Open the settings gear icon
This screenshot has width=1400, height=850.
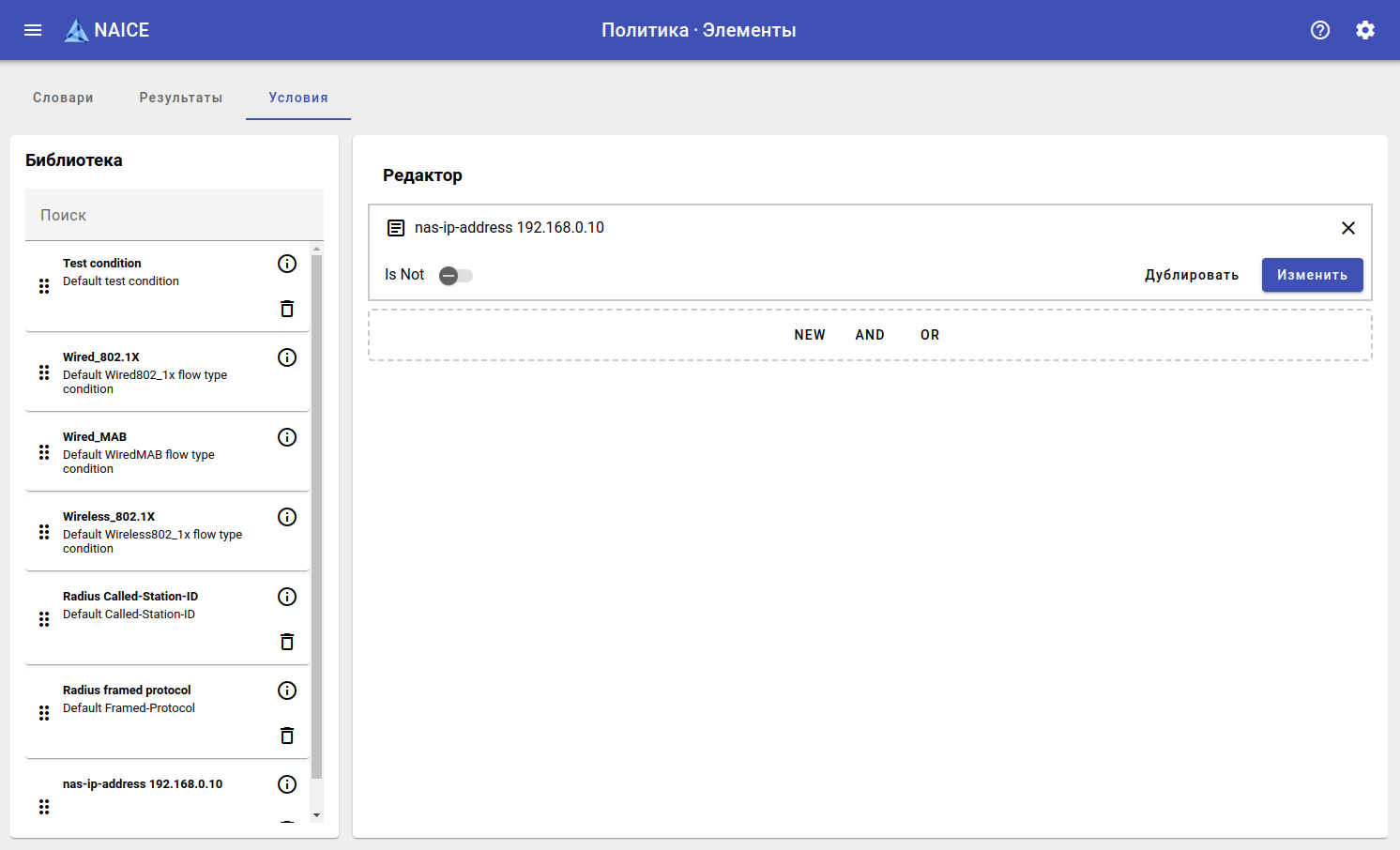(x=1365, y=30)
